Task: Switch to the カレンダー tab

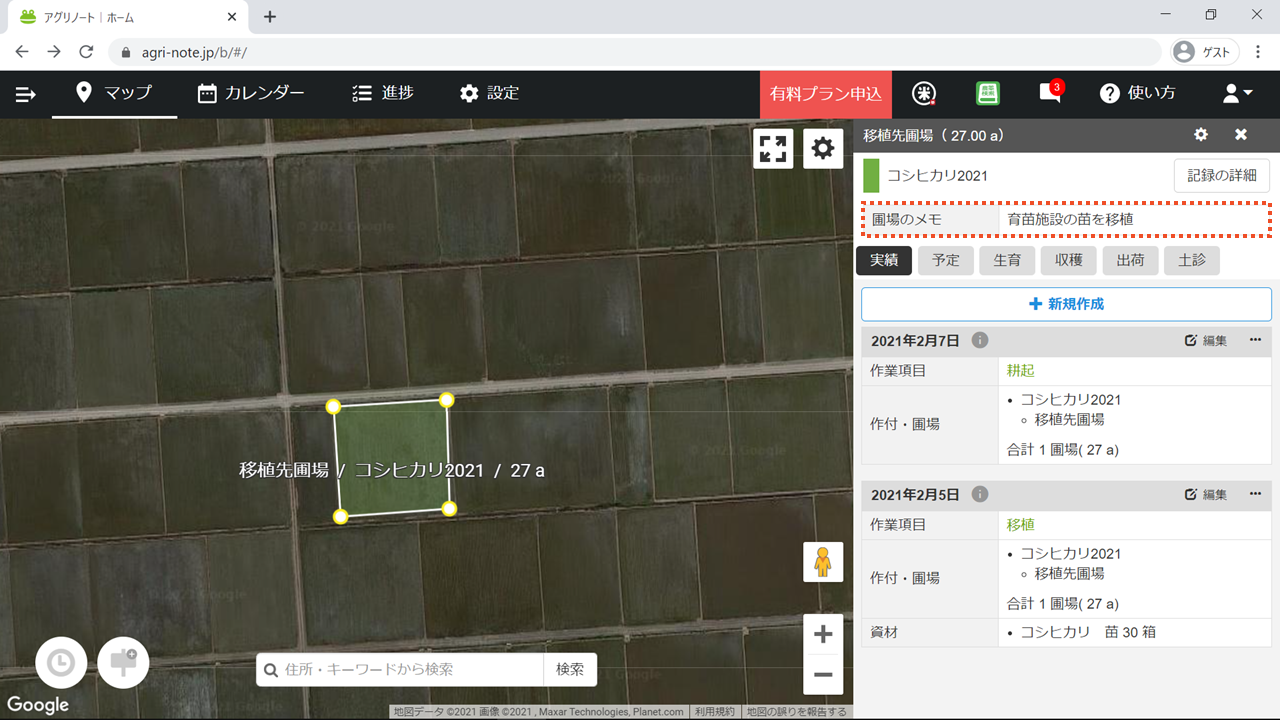Action: (251, 93)
